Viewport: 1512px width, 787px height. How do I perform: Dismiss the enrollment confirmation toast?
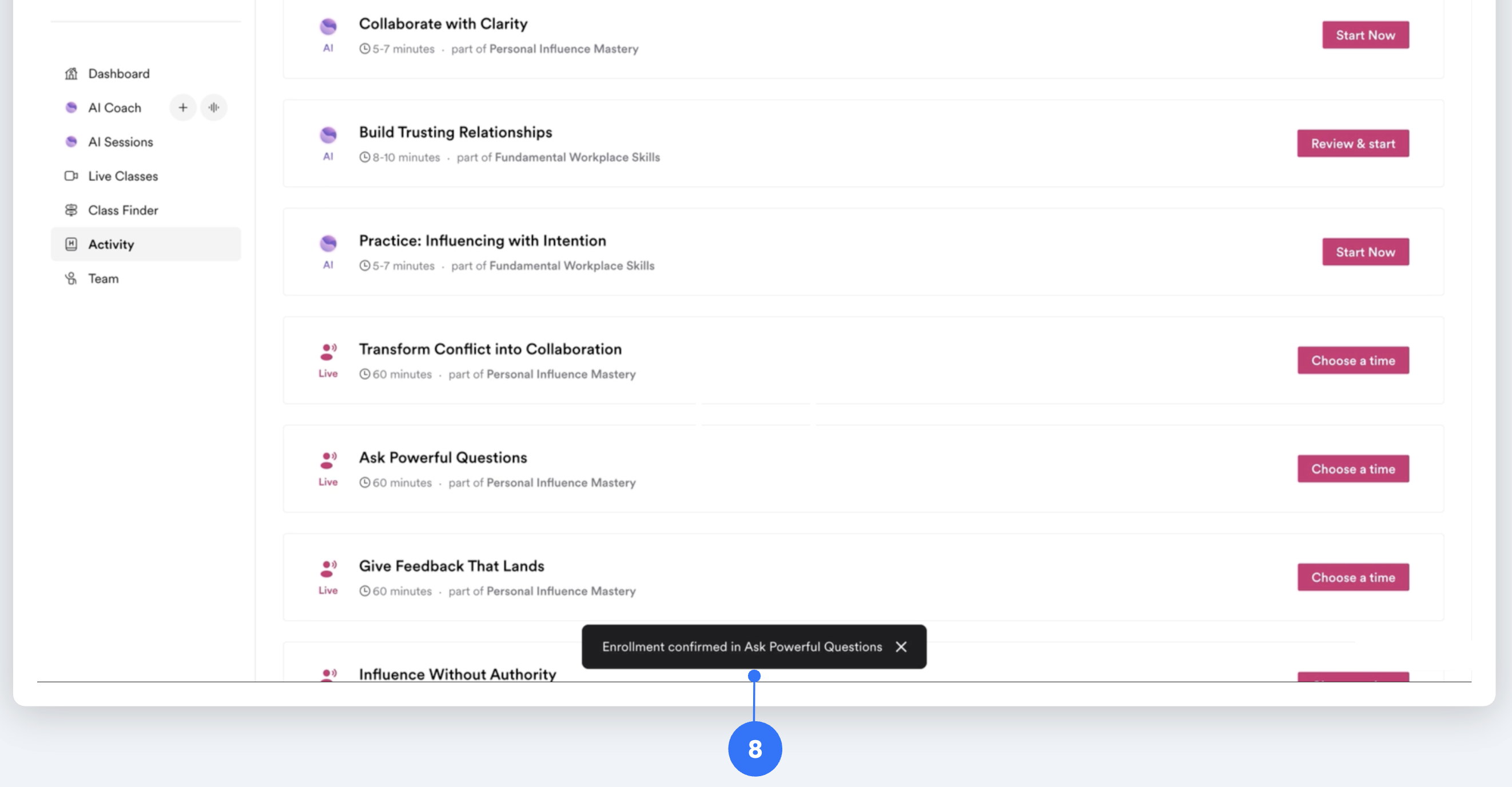coord(901,646)
